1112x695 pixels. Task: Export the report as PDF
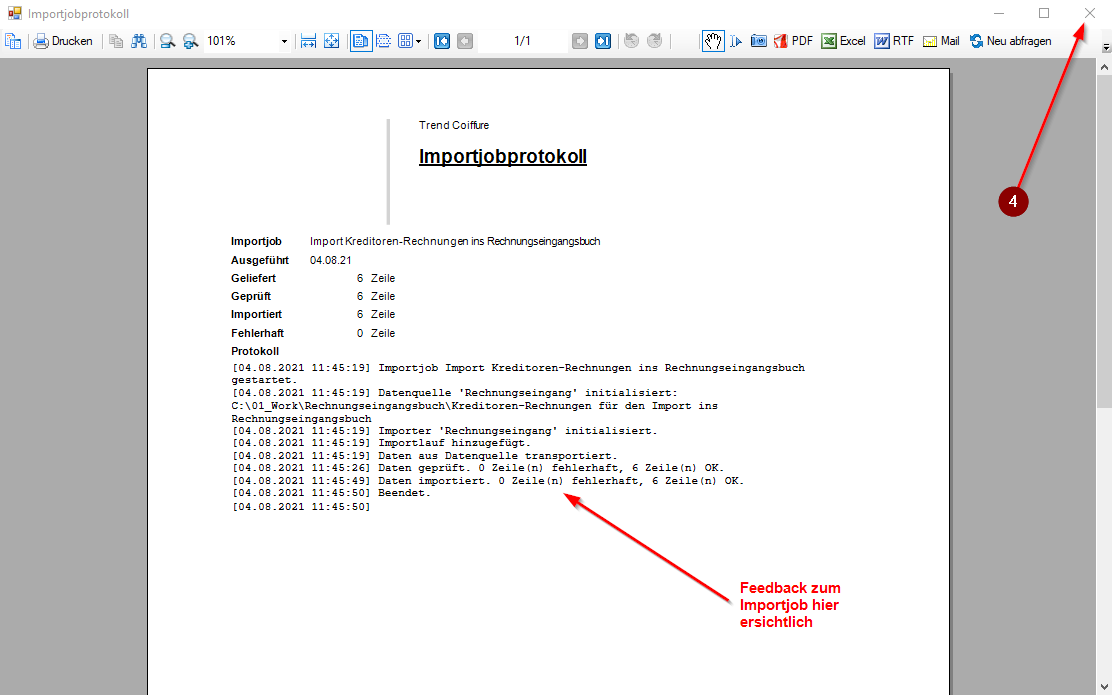[x=793, y=41]
